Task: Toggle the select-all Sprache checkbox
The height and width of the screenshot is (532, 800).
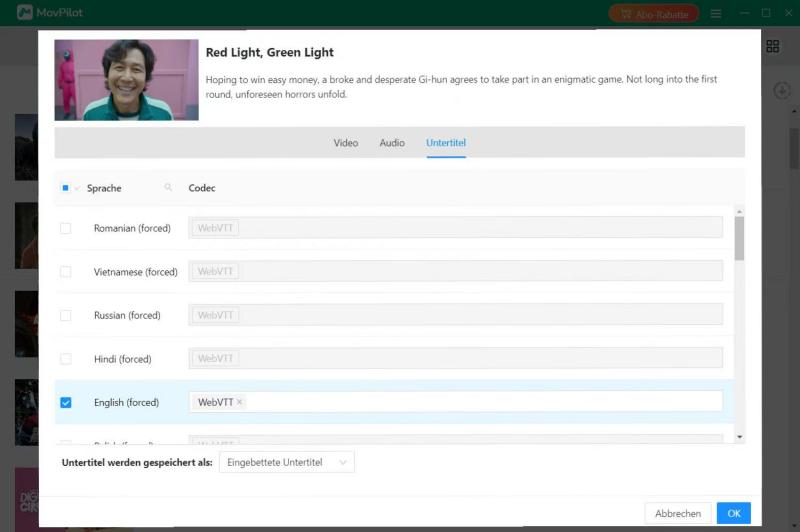Action: click(65, 188)
